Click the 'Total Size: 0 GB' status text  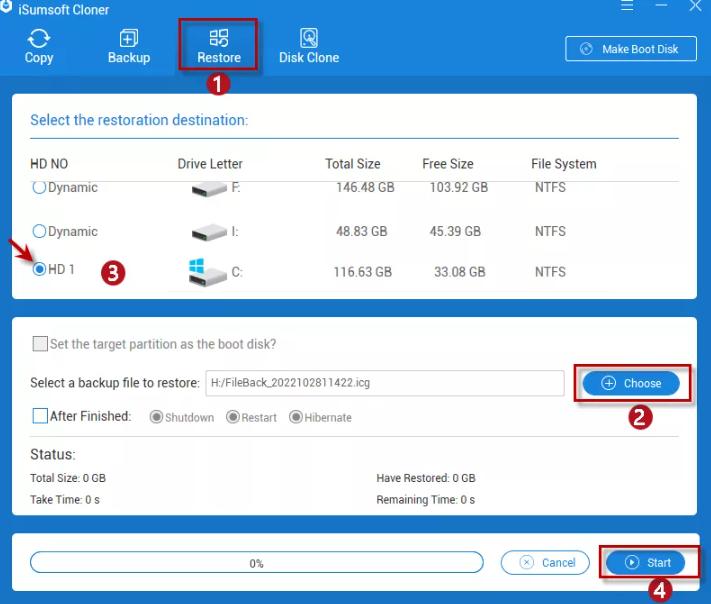coord(68,478)
